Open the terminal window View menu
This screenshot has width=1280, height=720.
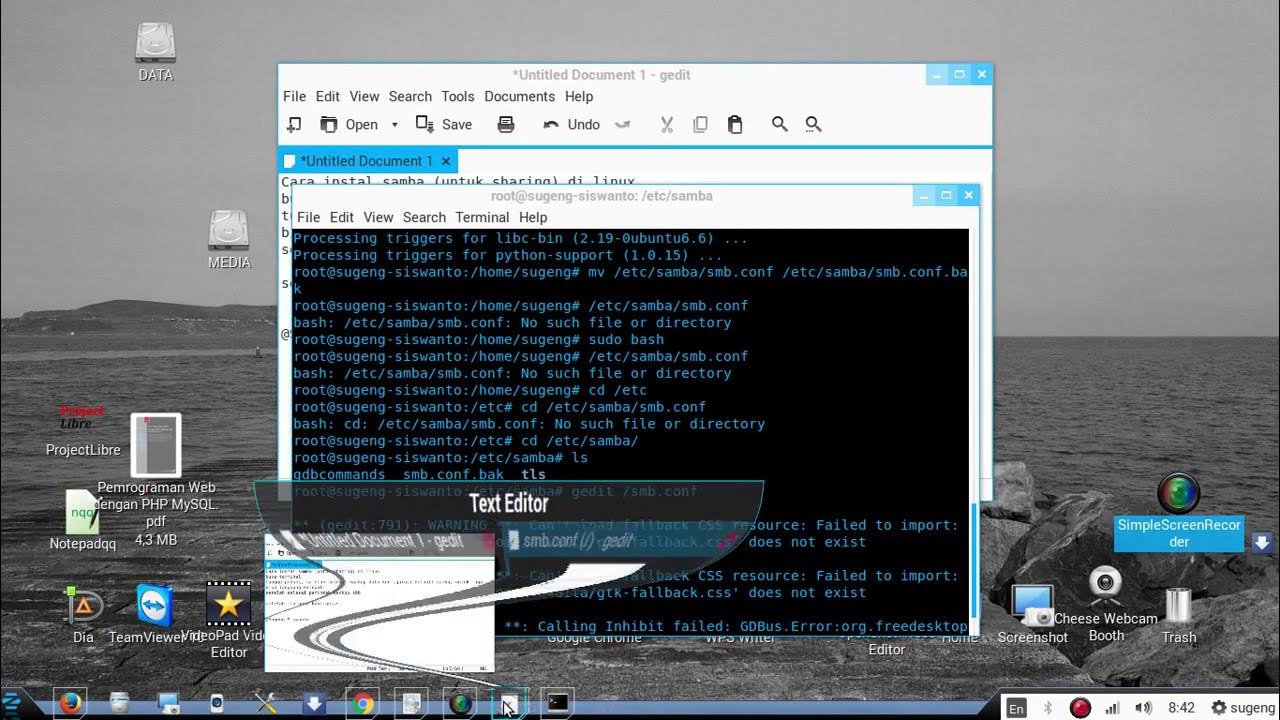[x=378, y=217]
